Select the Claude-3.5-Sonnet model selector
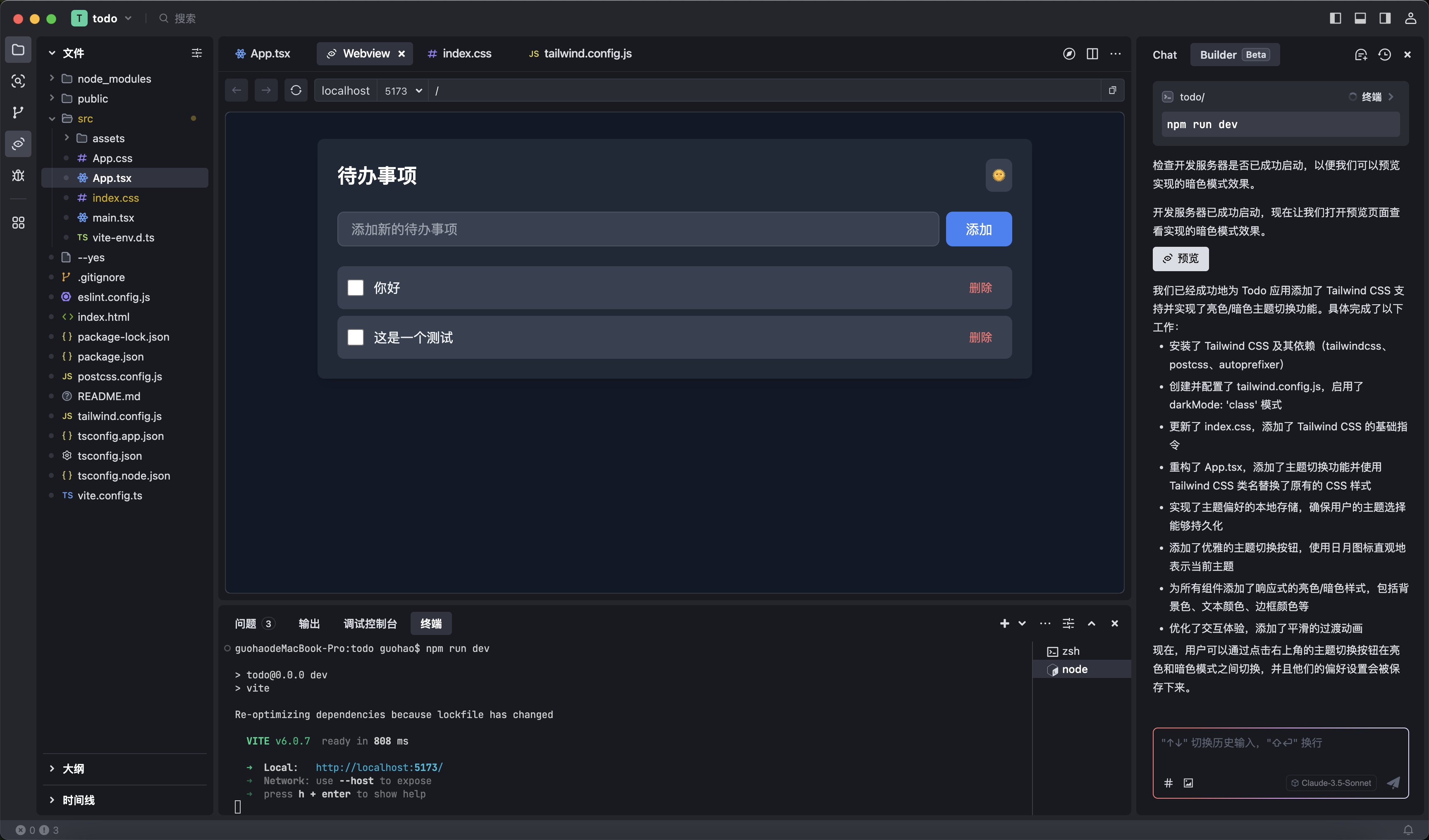 tap(1331, 783)
